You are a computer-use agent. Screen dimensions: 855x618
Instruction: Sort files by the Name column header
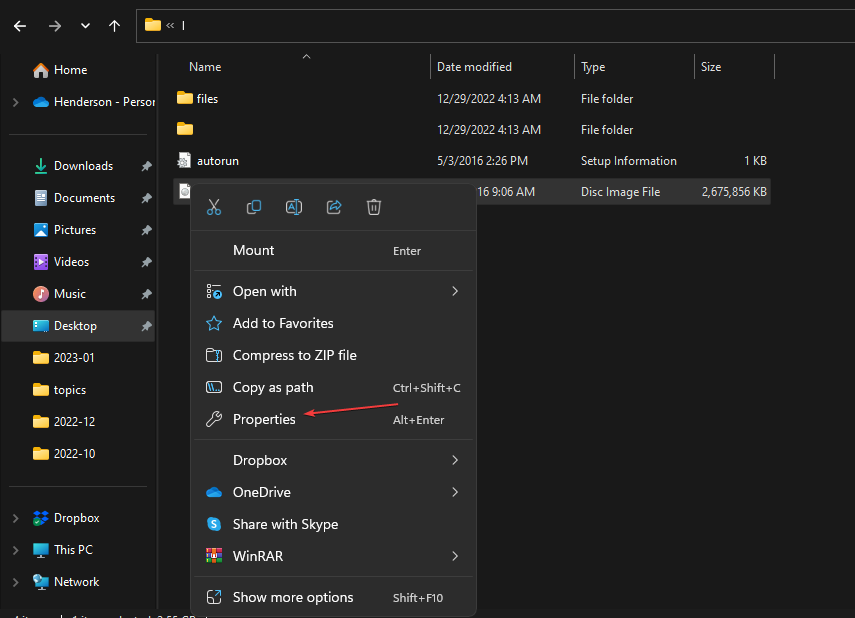(x=205, y=66)
